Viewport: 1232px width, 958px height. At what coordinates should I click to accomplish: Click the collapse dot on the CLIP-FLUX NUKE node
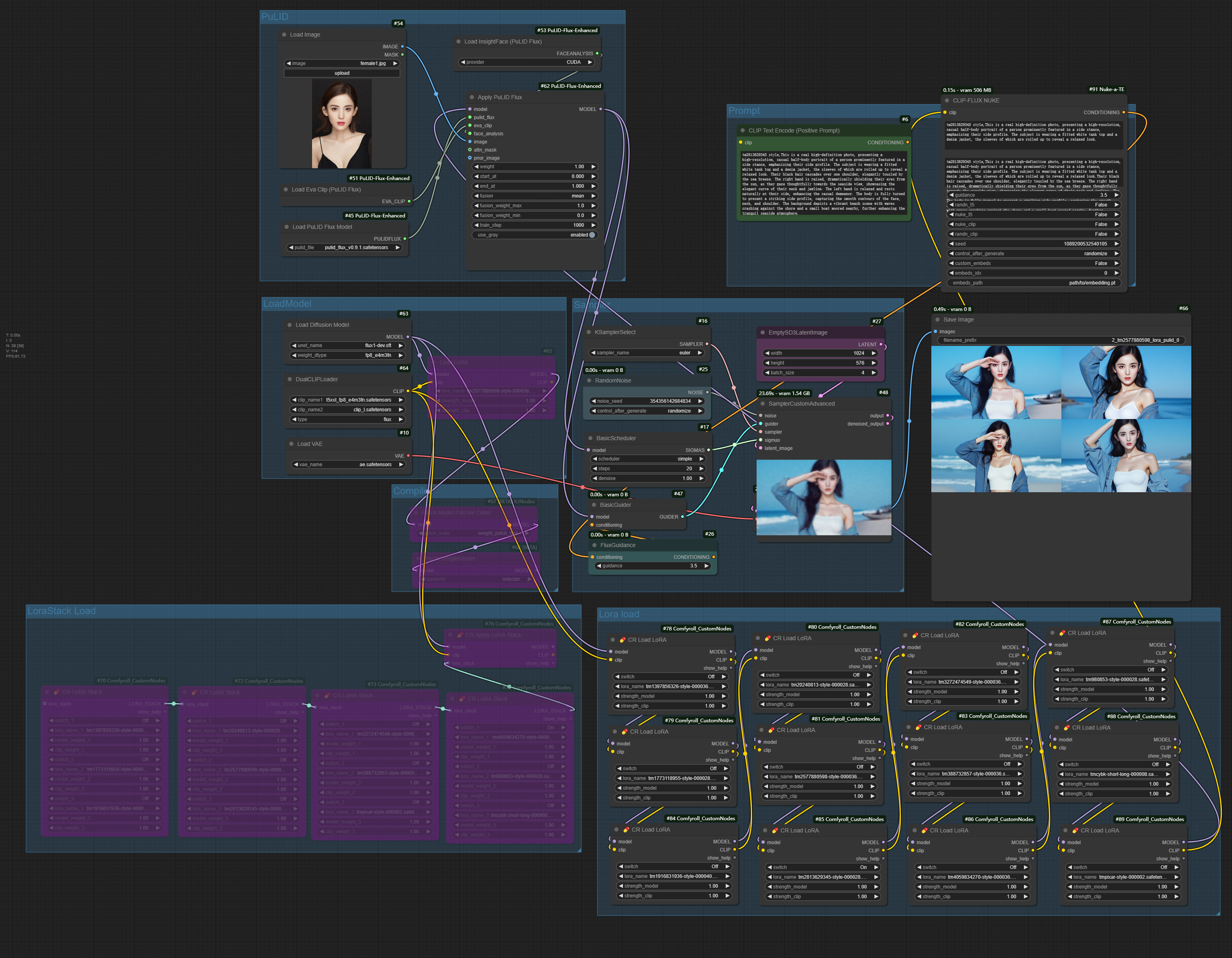(x=947, y=100)
